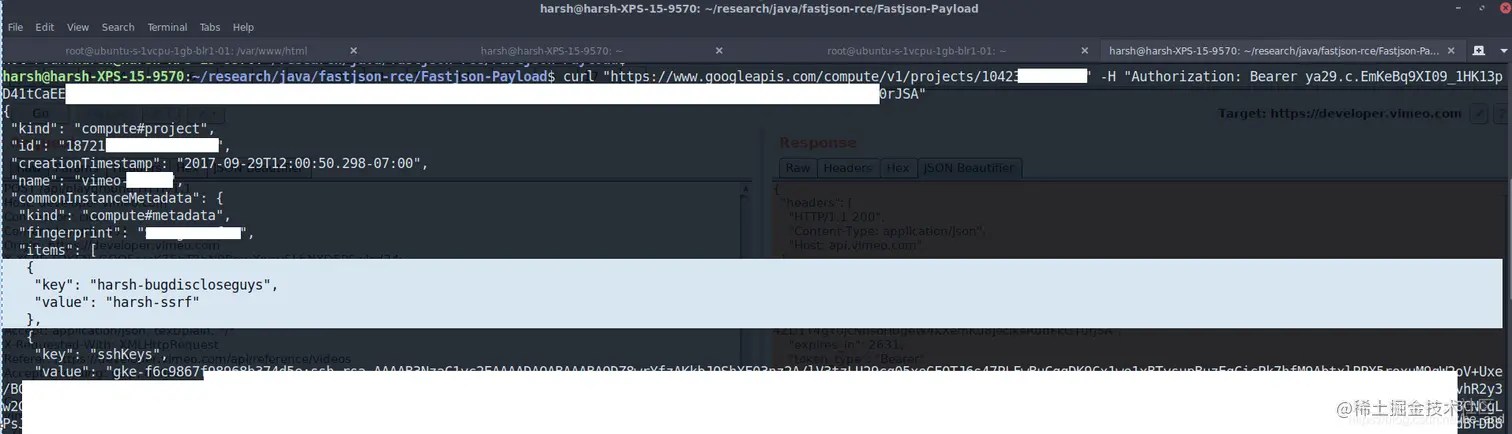Image resolution: width=1512 pixels, height=434 pixels.
Task: Click the "kind": "compute#project" line
Action: (113, 129)
